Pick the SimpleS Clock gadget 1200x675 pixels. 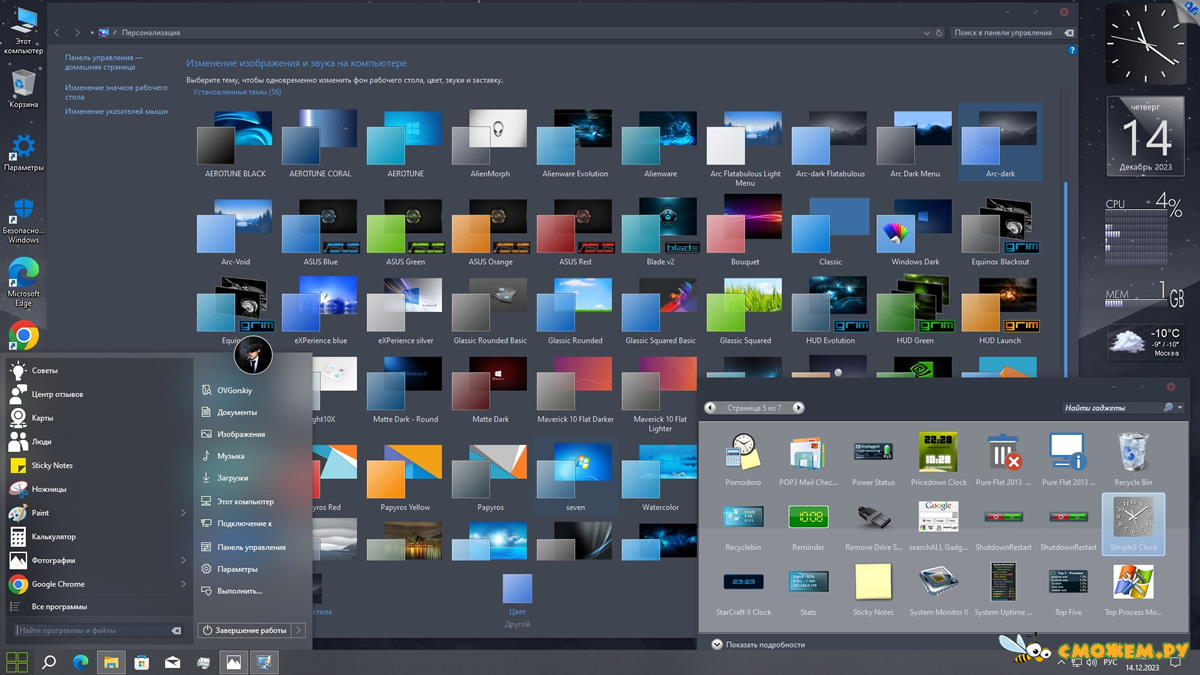coord(1133,525)
